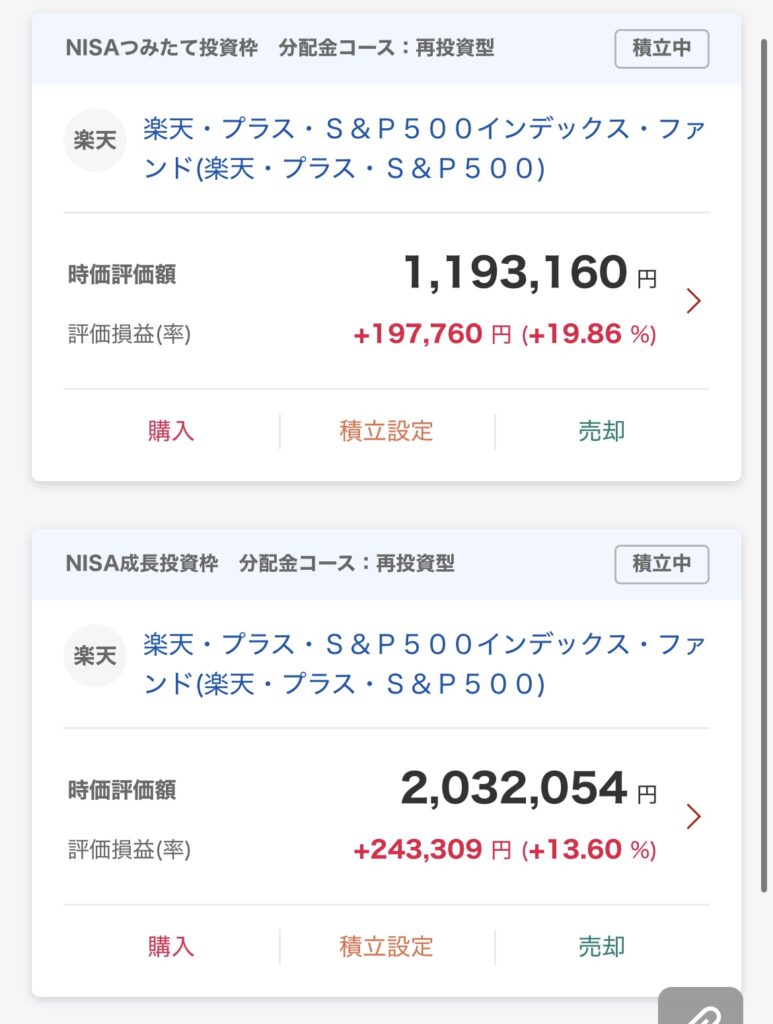Click Rakuten logo icon in NISAつみたて投資枠 card
Screen dimensions: 773x1024
pyautogui.click(x=95, y=141)
